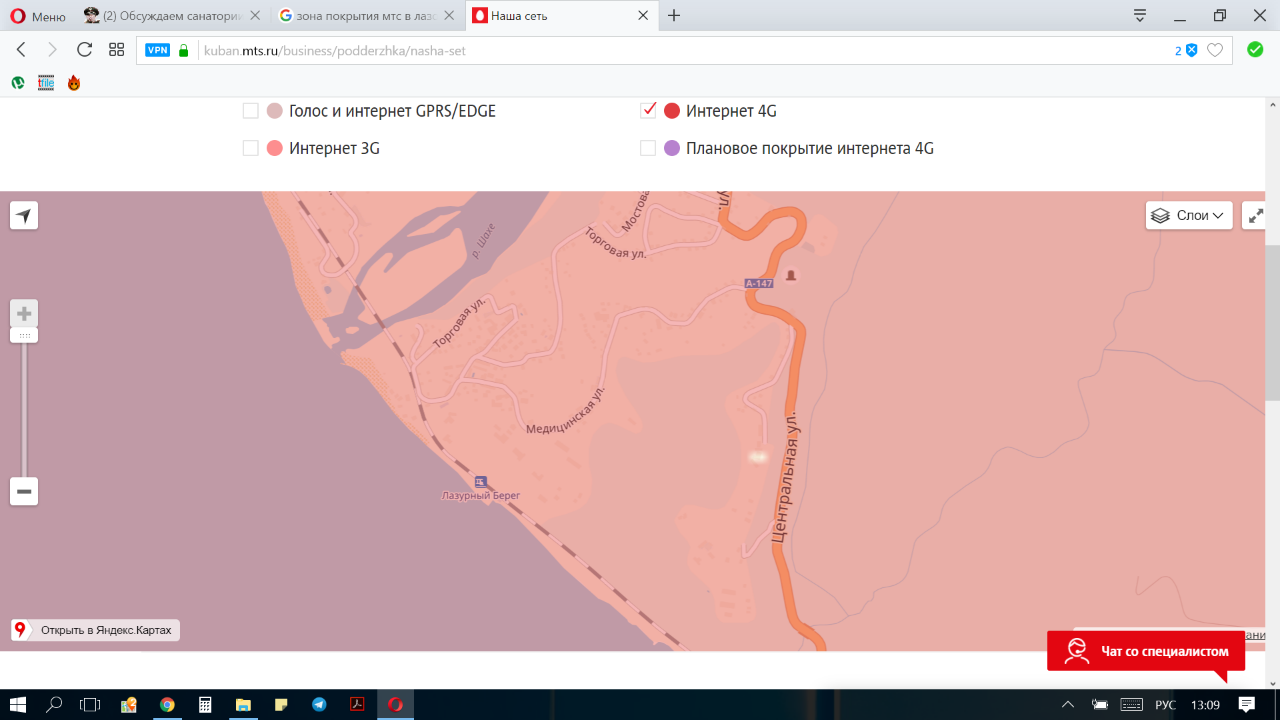Zoom in the map with plus button
This screenshot has height=720, width=1280.
click(24, 313)
